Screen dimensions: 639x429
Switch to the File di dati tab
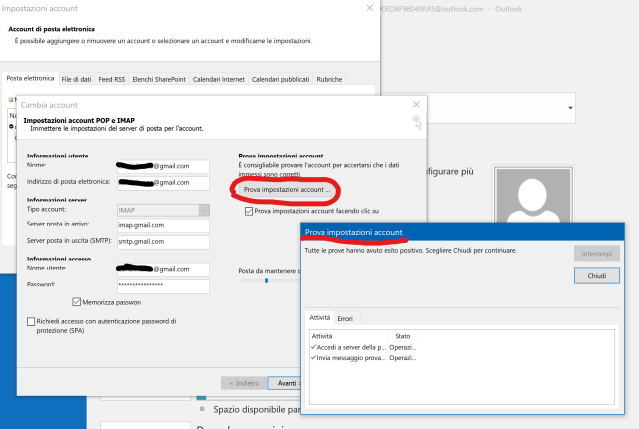[76, 78]
